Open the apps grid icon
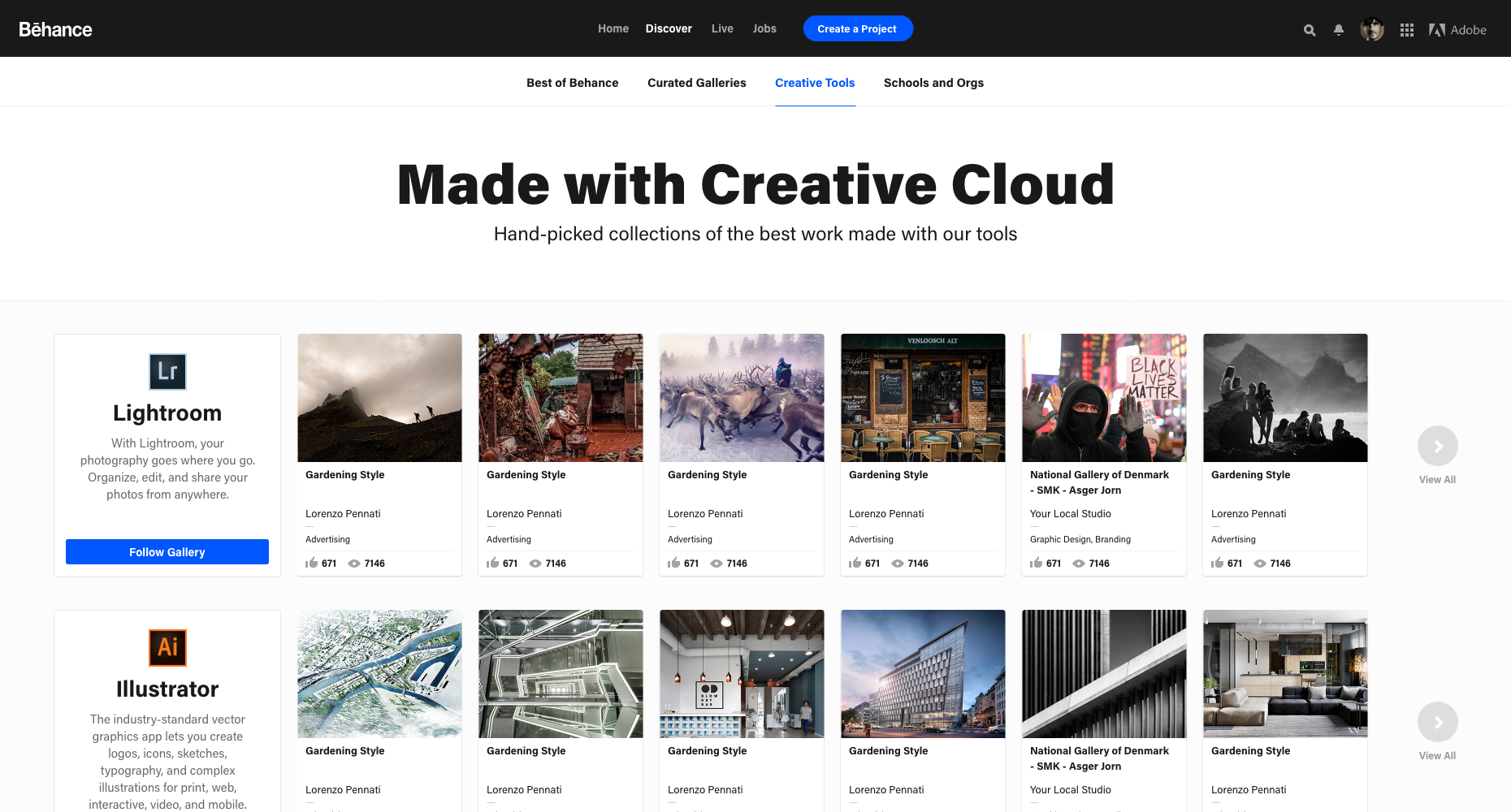The width and height of the screenshot is (1511, 812). [x=1407, y=30]
